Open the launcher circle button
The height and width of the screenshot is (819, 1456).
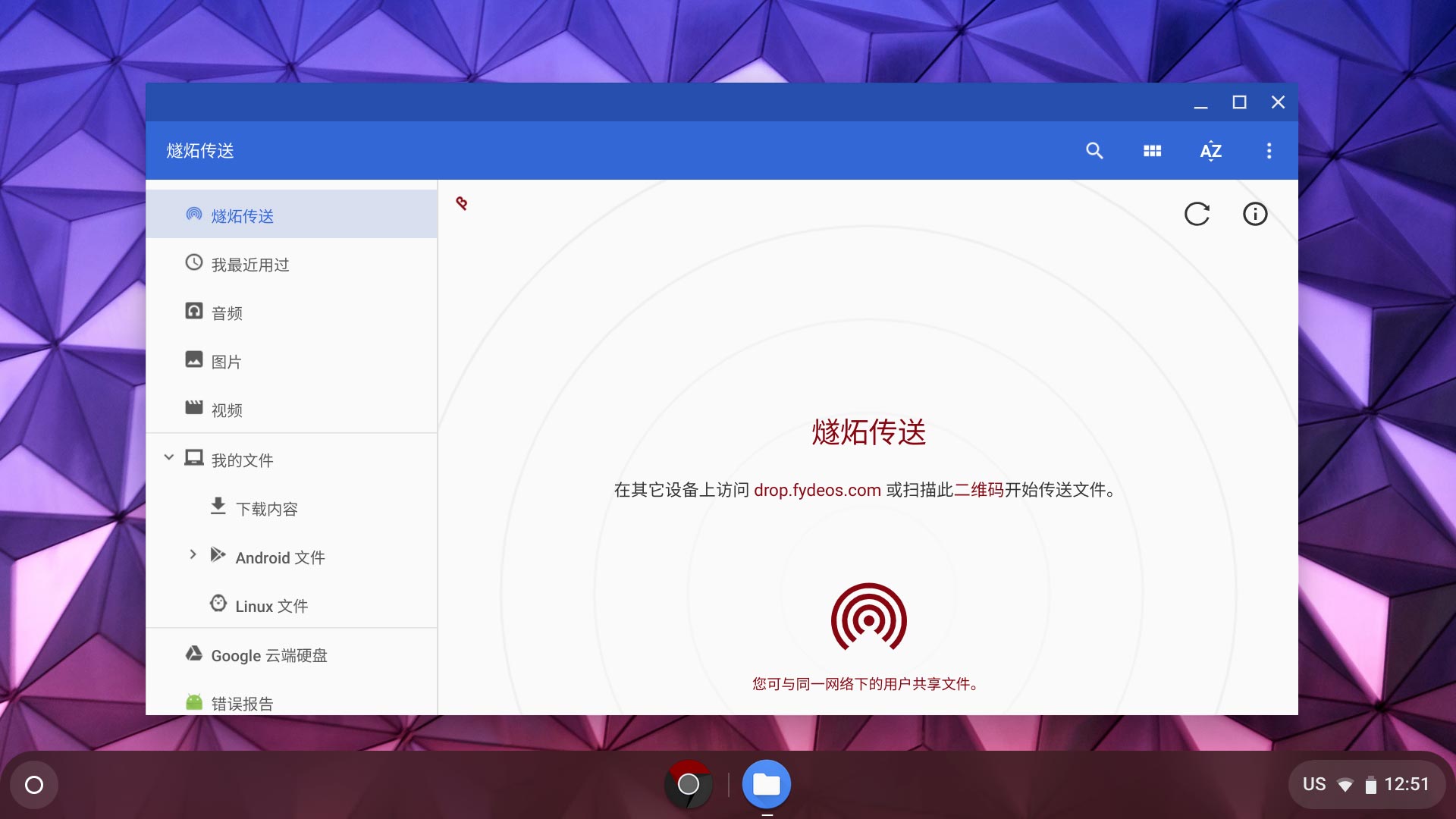pyautogui.click(x=34, y=785)
